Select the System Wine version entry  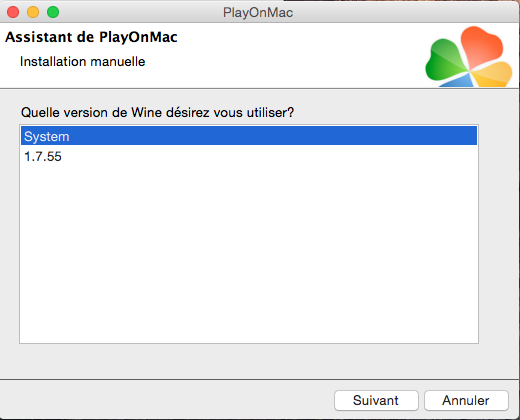(x=249, y=136)
